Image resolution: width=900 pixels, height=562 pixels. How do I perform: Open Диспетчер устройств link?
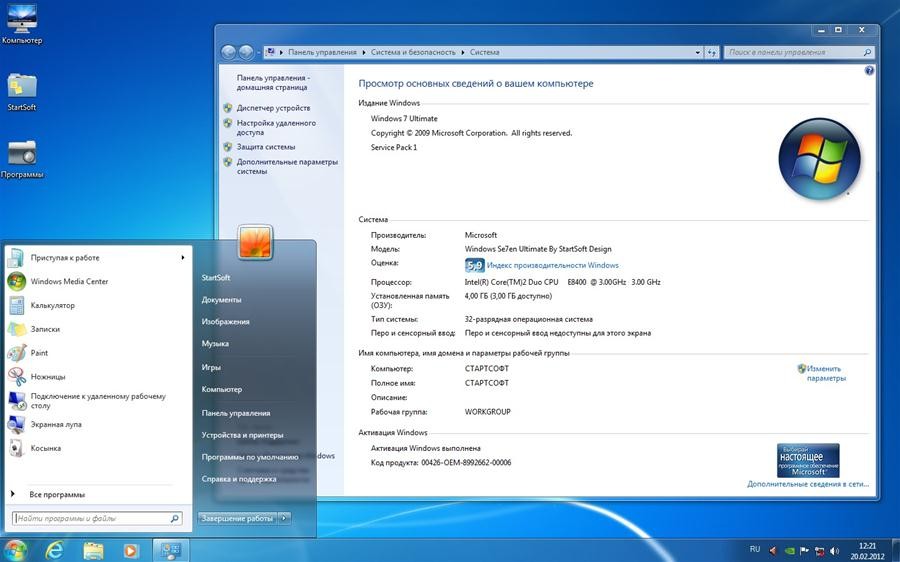[x=273, y=108]
